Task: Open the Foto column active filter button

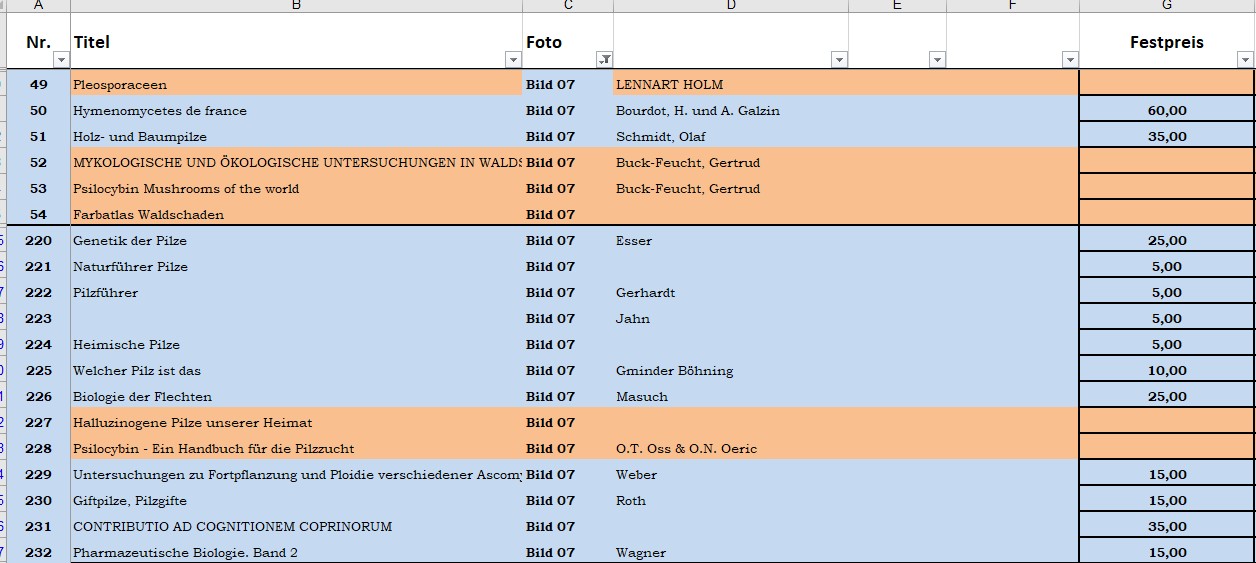Action: [x=604, y=60]
